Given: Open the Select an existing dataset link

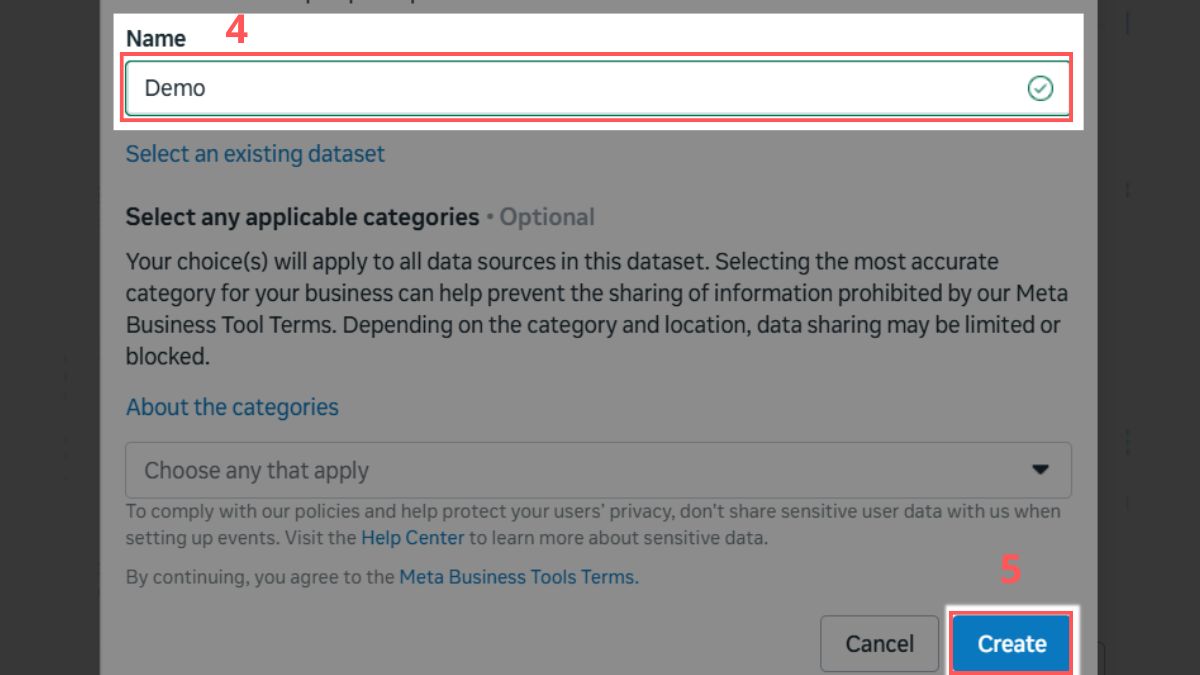Looking at the screenshot, I should coord(255,154).
